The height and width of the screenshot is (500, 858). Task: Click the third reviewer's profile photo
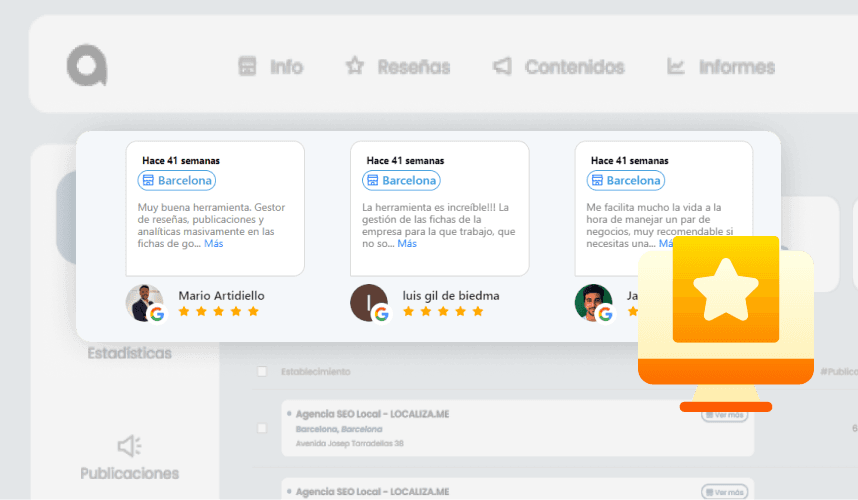click(x=593, y=302)
